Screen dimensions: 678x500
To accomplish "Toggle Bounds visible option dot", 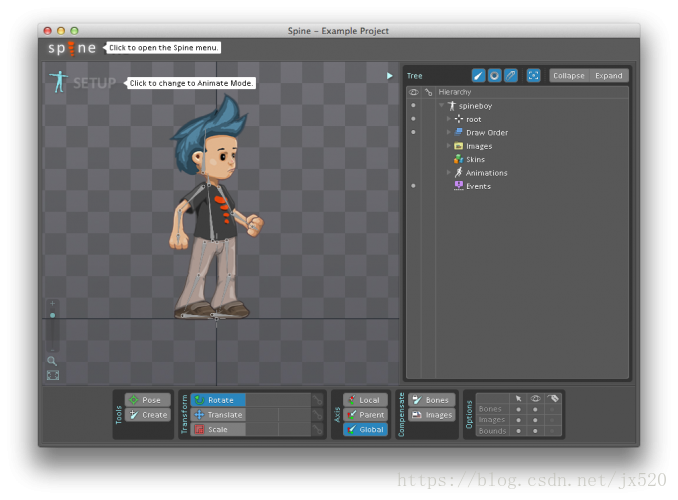I will coord(535,431).
